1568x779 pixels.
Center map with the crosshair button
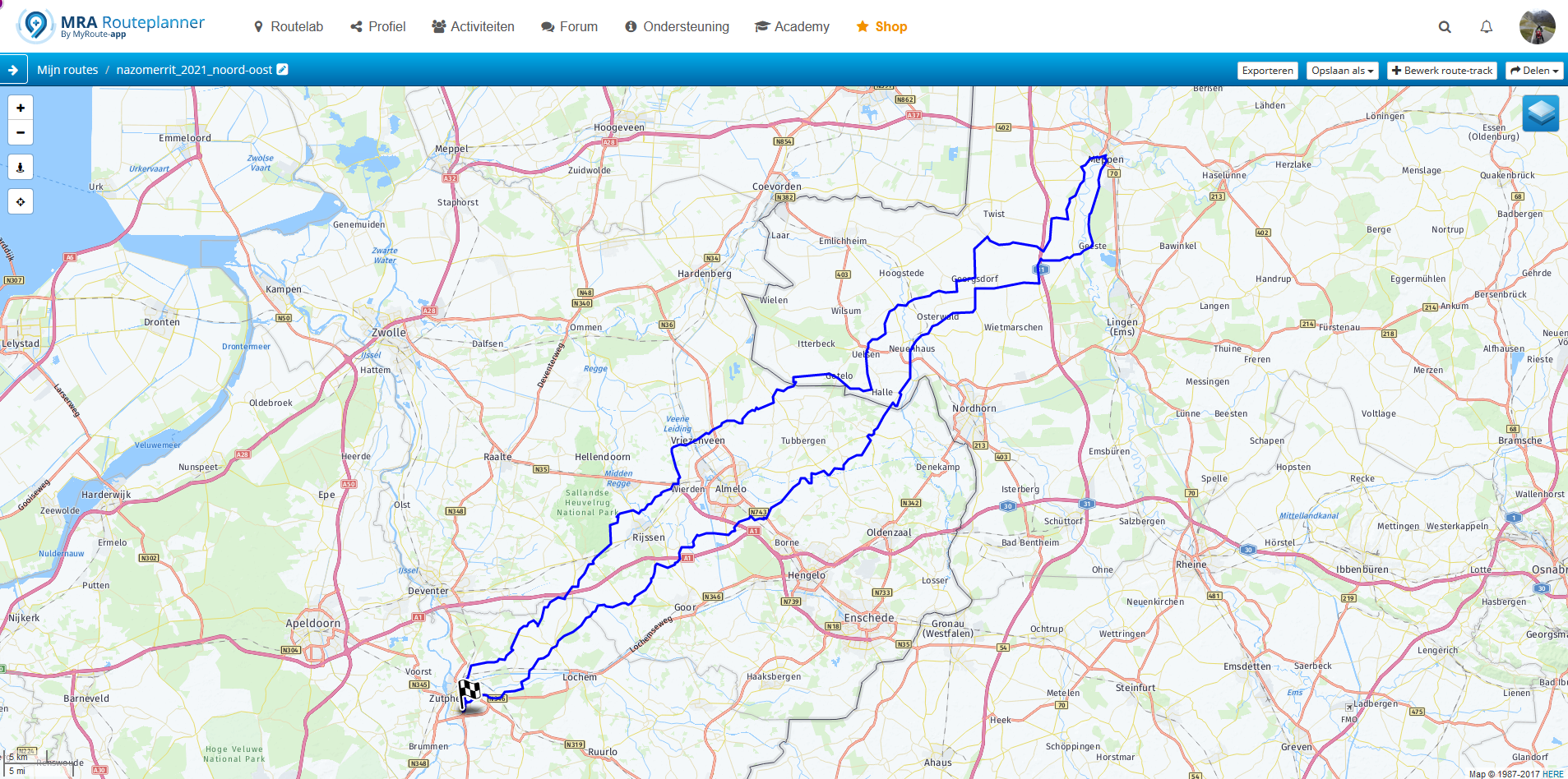pos(21,201)
